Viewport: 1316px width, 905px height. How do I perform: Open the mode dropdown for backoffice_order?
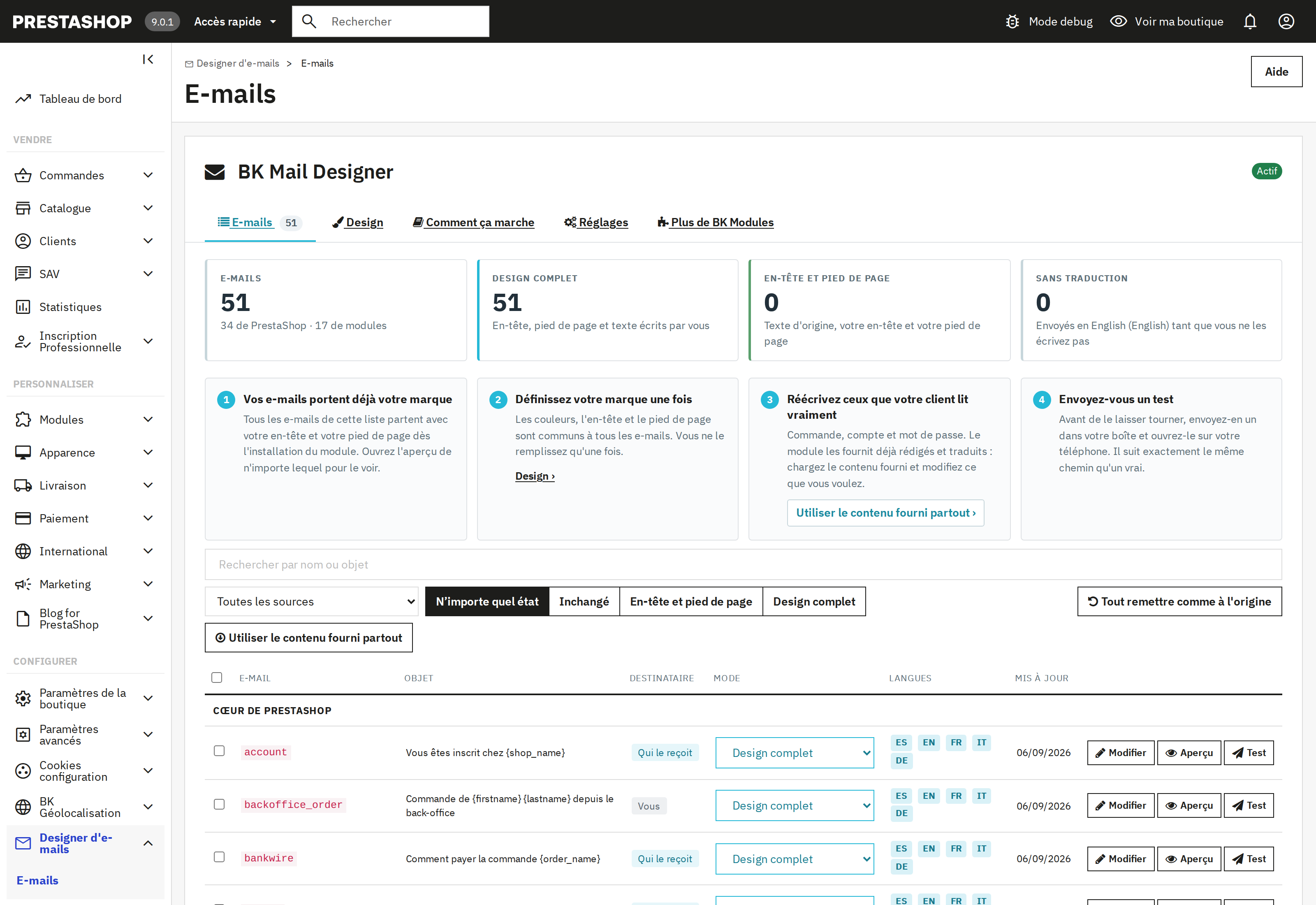[x=795, y=806]
